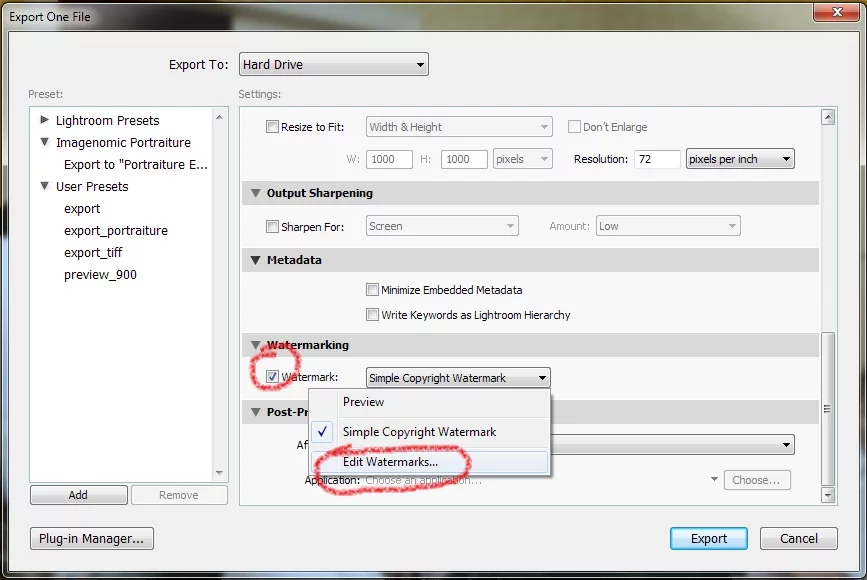The image size is (867, 580).
Task: Toggle the Don't Enlarge checkbox
Action: point(574,127)
